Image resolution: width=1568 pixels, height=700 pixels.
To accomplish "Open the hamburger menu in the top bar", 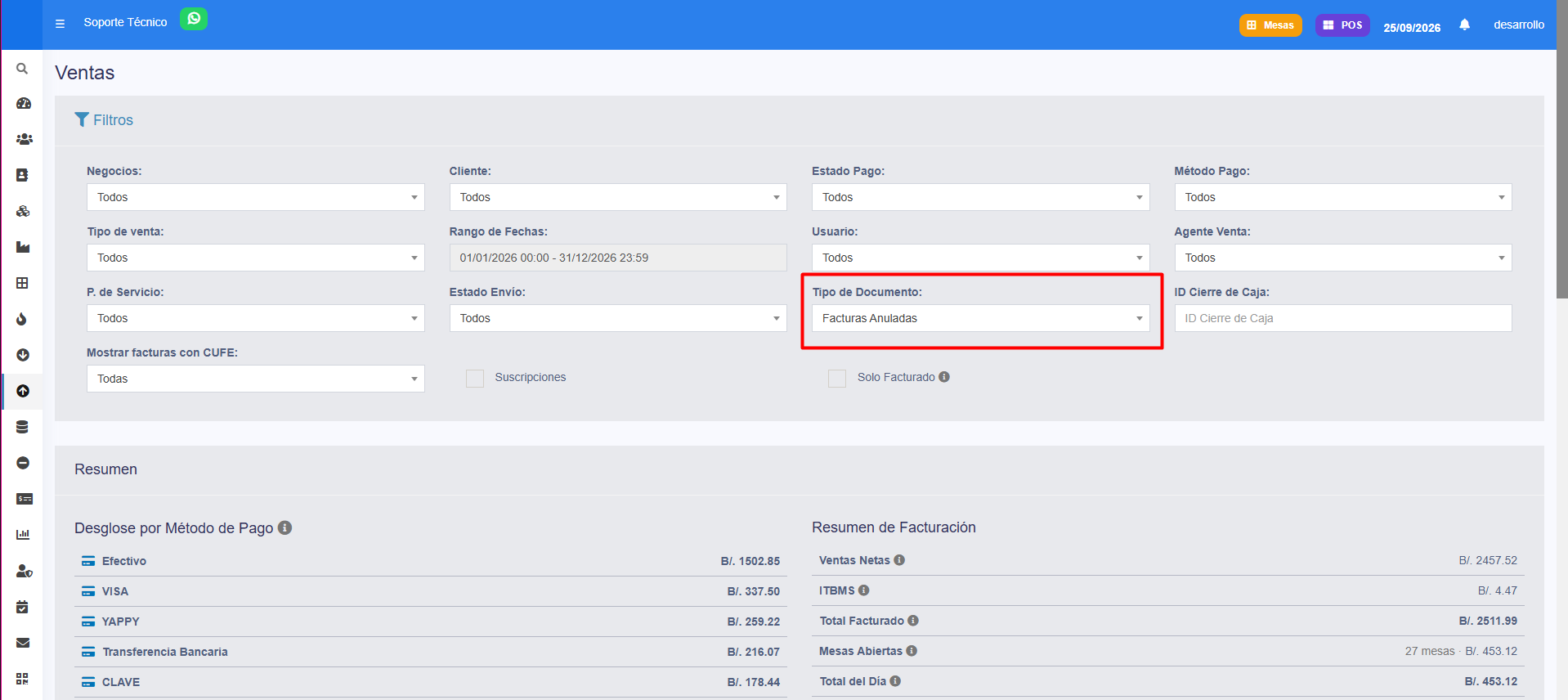I will pos(60,24).
